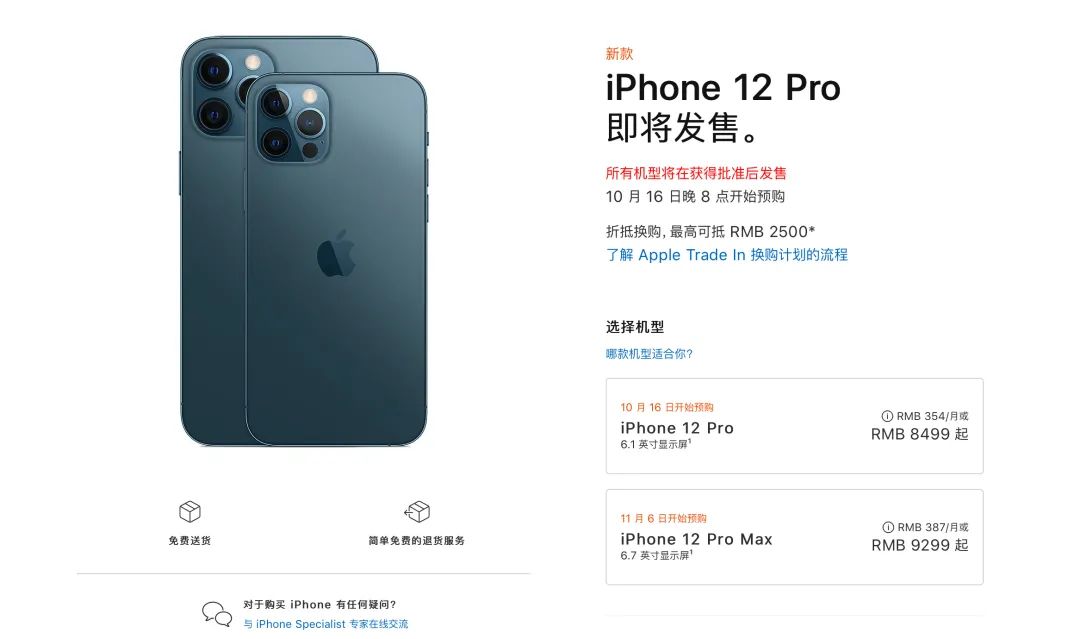The image size is (1080, 639).
Task: Click the 对于购买 iPhone 有任何疑问? text
Action: pyautogui.click(x=320, y=605)
